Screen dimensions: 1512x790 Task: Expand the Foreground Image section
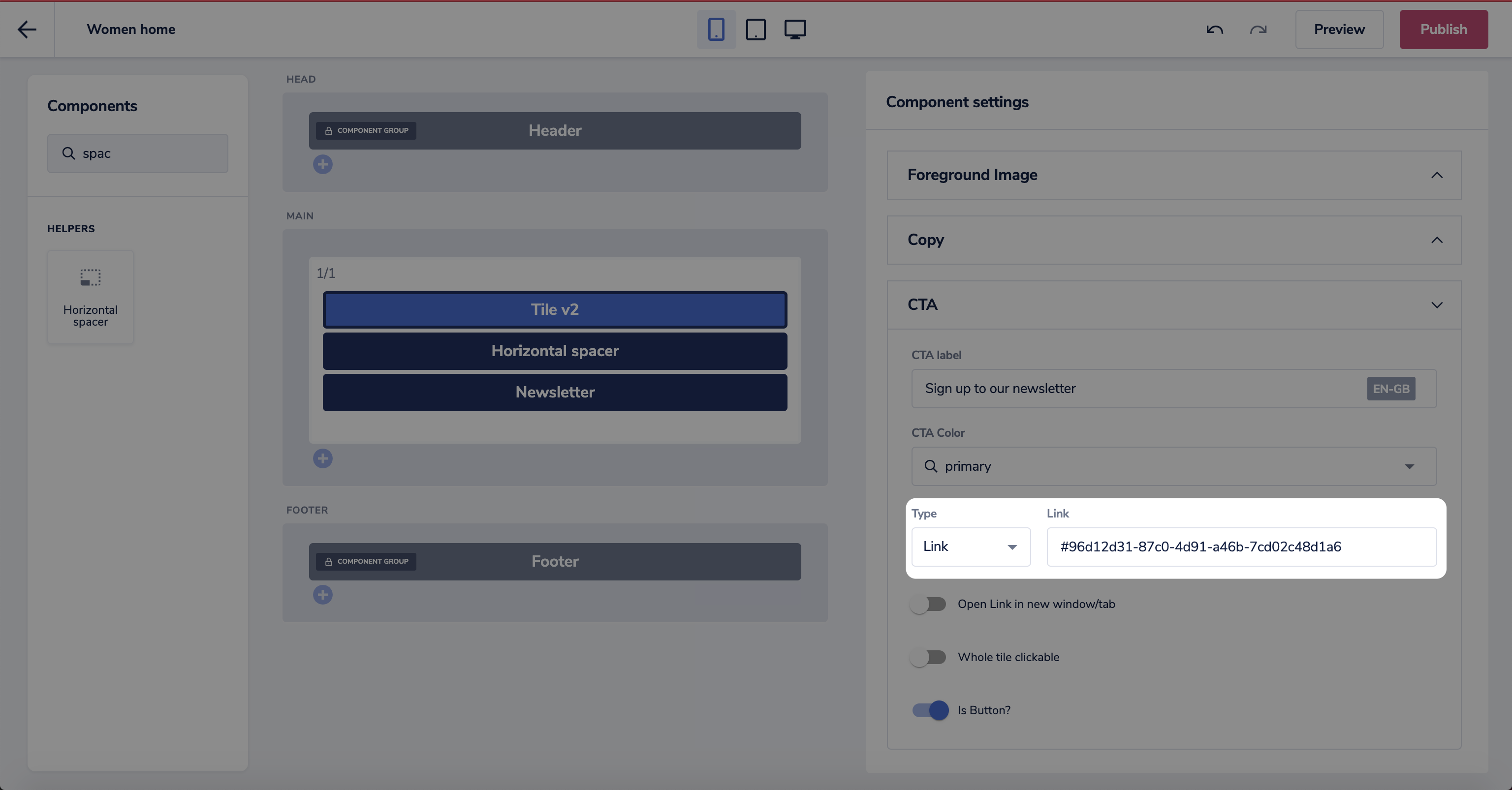(x=1173, y=175)
